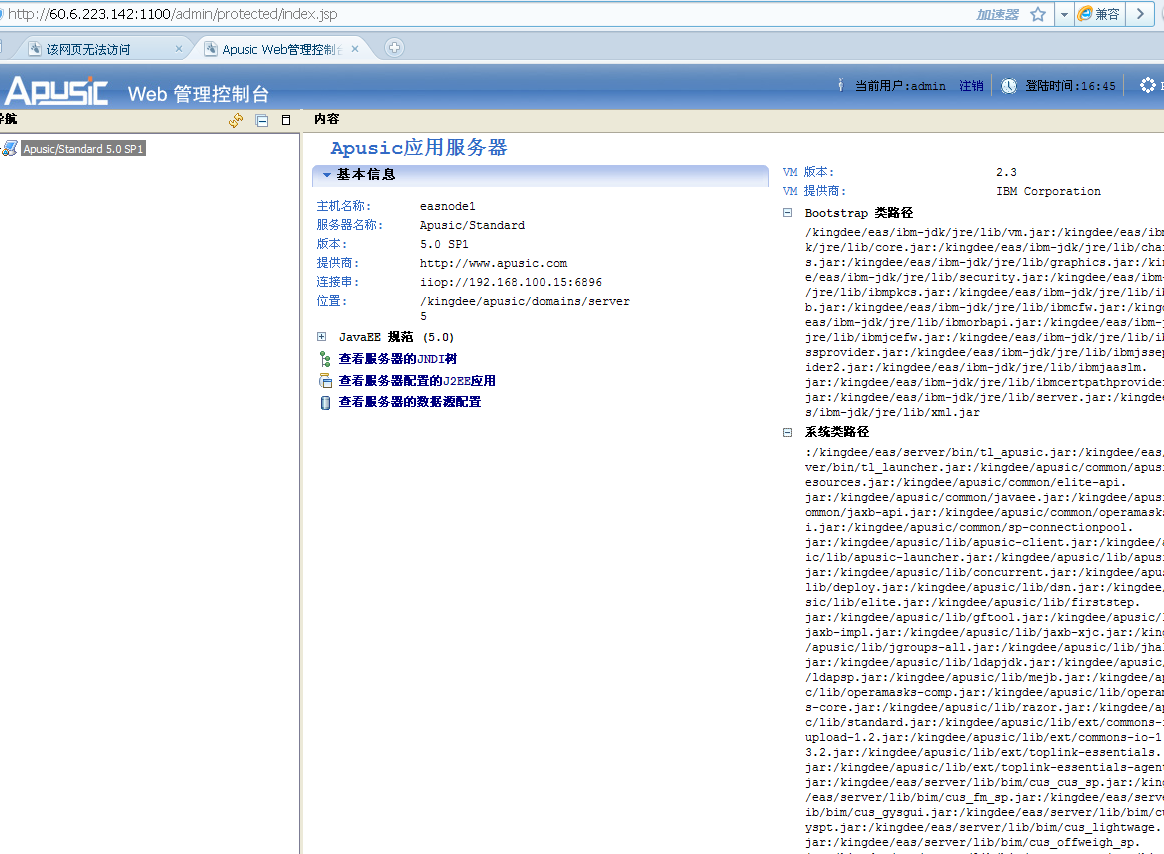1164x854 pixels.
Task: Select Apusic/Standard 5.0 SP1 tree node
Action: coord(83,149)
